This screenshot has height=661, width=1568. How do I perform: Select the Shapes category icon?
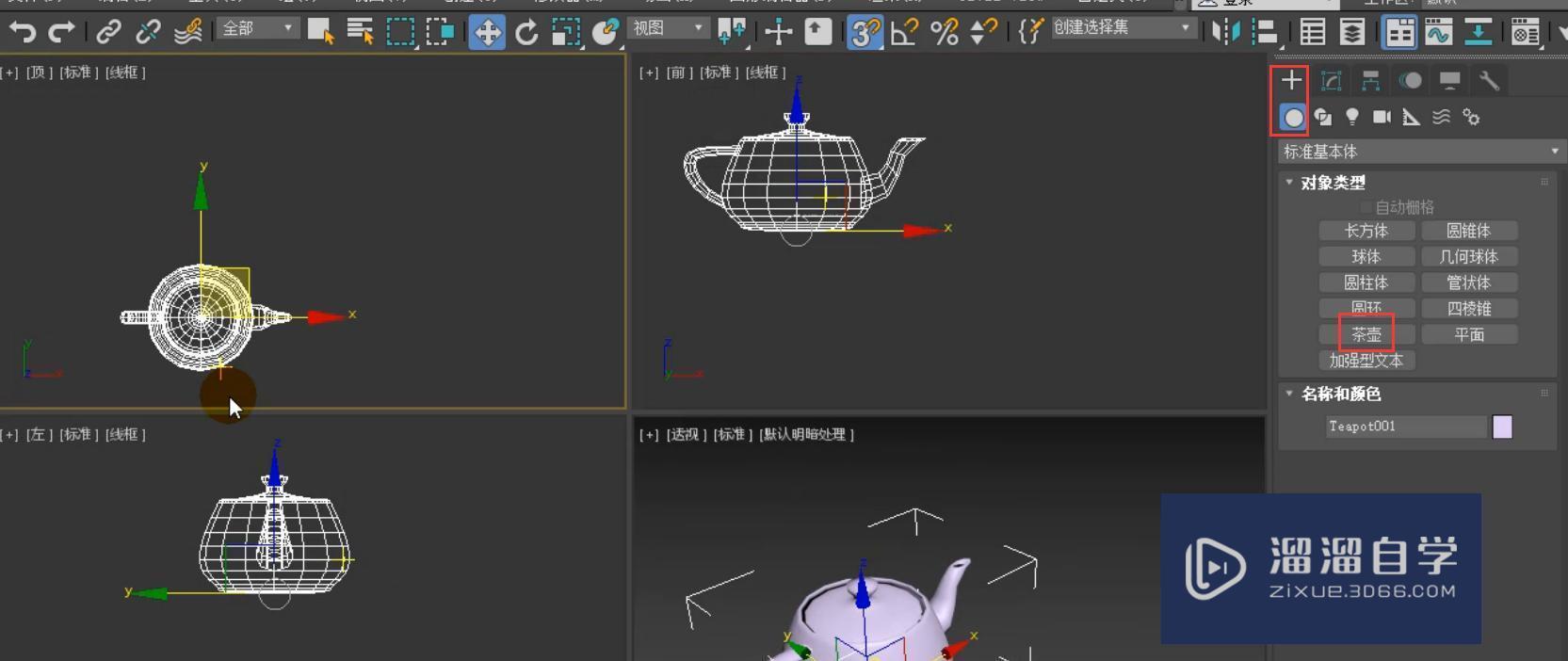pyautogui.click(x=1323, y=117)
